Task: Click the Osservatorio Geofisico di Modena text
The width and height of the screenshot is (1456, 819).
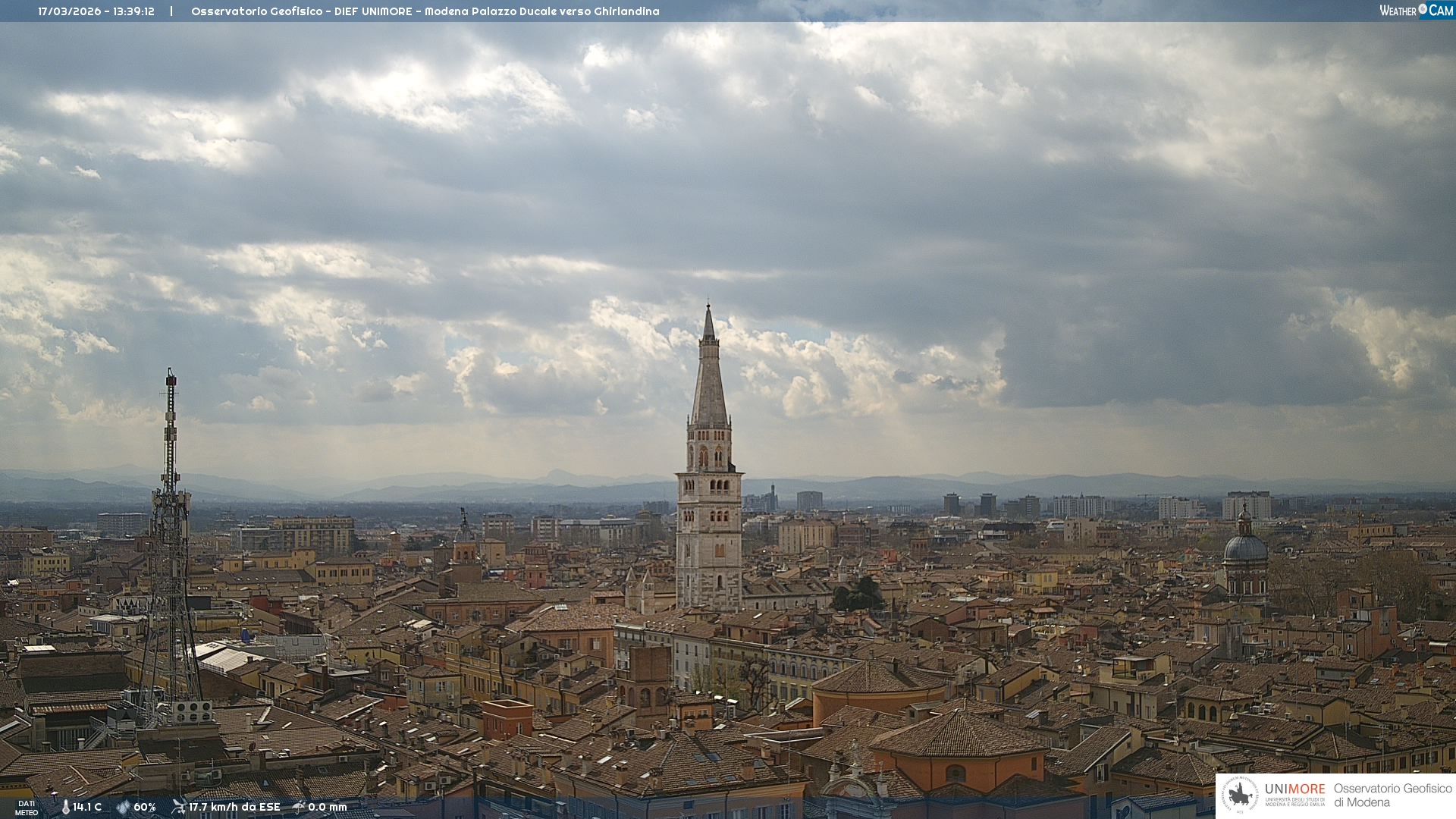Action: pos(1392,795)
